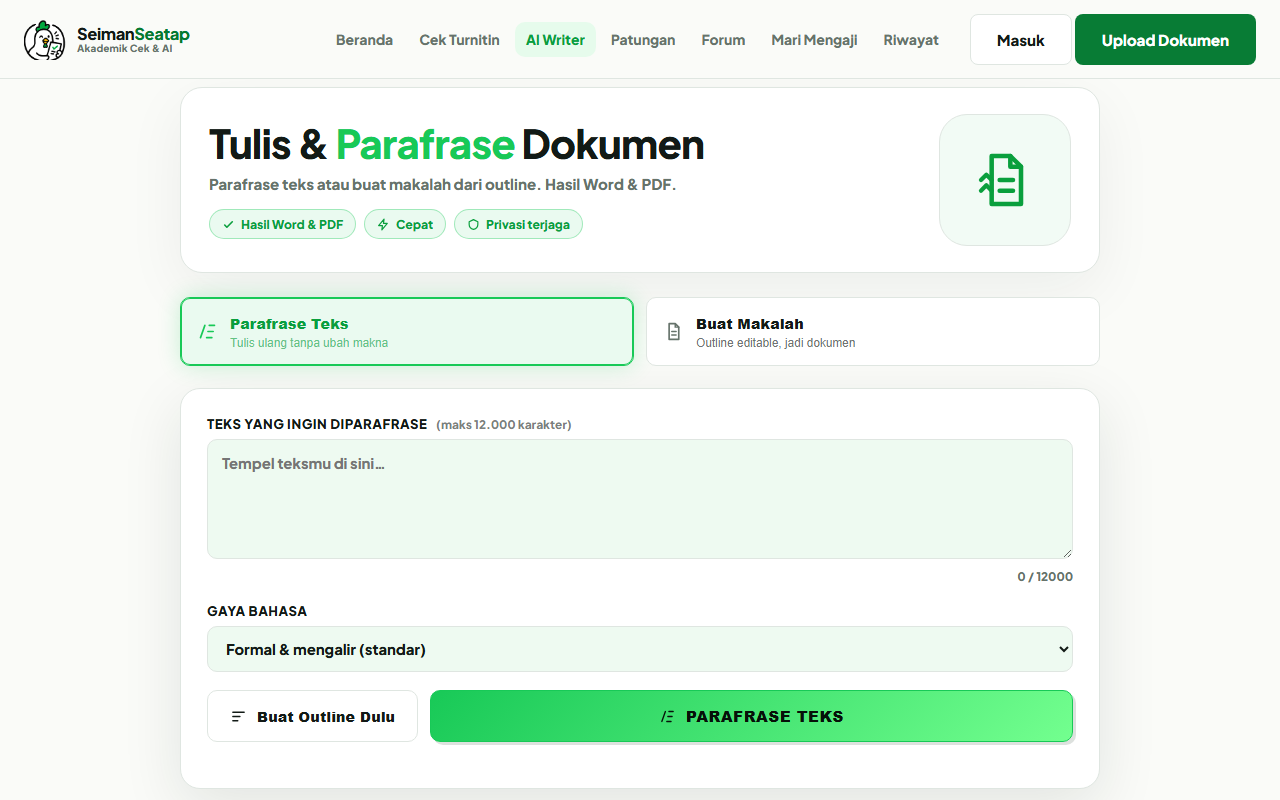The image size is (1280, 800).
Task: Click the paraphrase icon on Parafrase Teks tab
Action: [x=207, y=332]
